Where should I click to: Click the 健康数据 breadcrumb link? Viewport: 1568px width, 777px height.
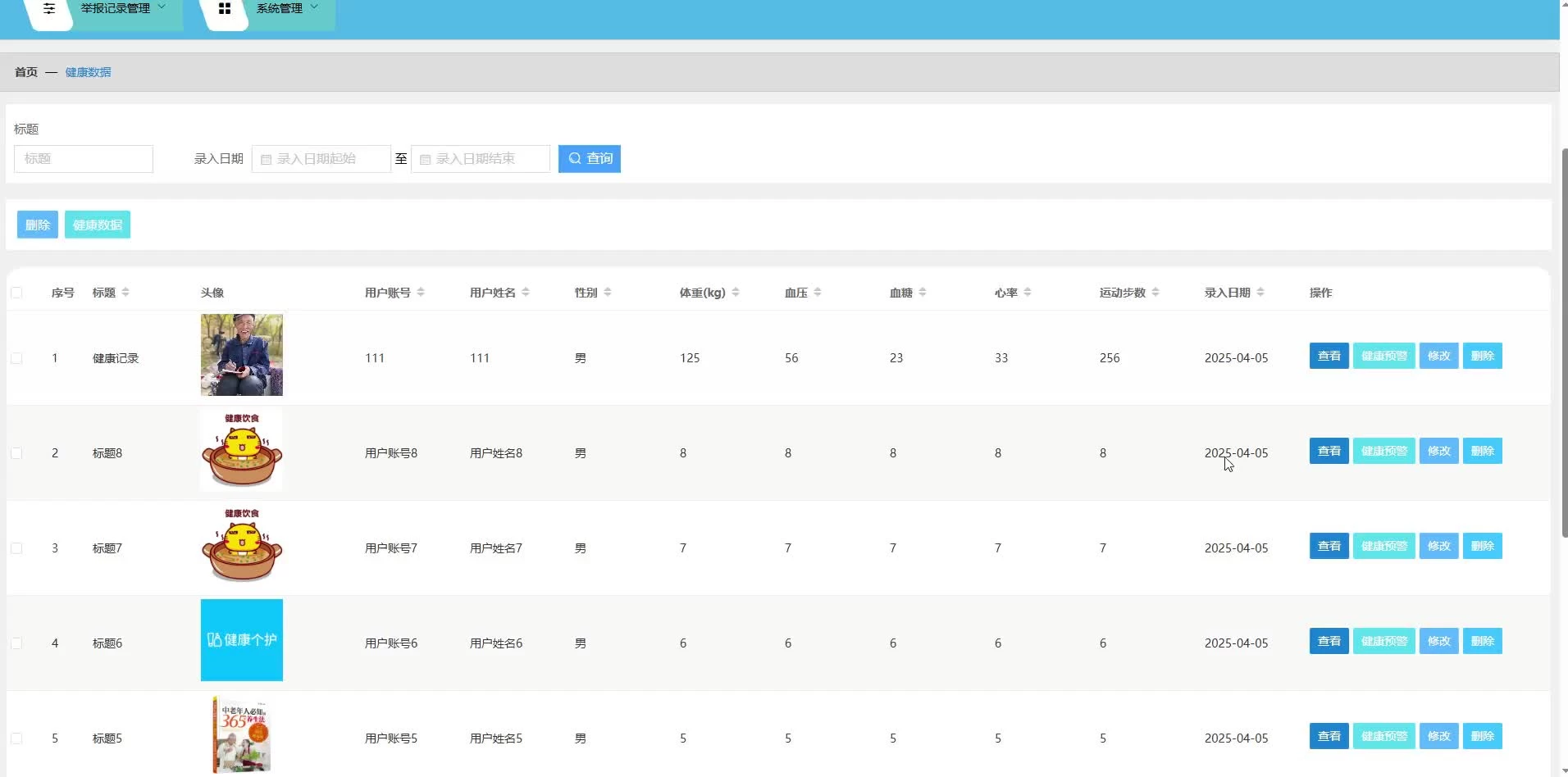click(88, 72)
